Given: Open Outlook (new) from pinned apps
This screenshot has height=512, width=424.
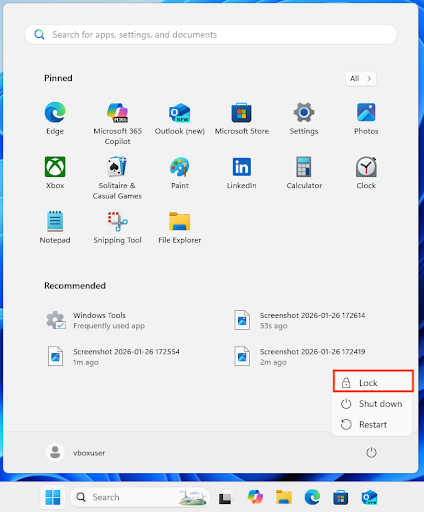Looking at the screenshot, I should [180, 118].
